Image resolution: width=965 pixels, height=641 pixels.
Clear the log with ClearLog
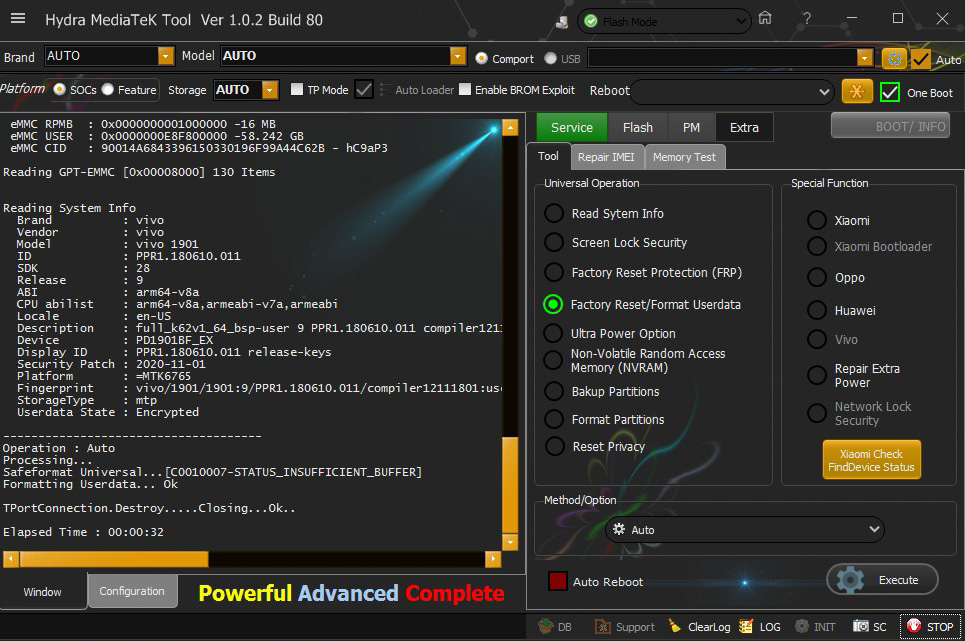(702, 626)
